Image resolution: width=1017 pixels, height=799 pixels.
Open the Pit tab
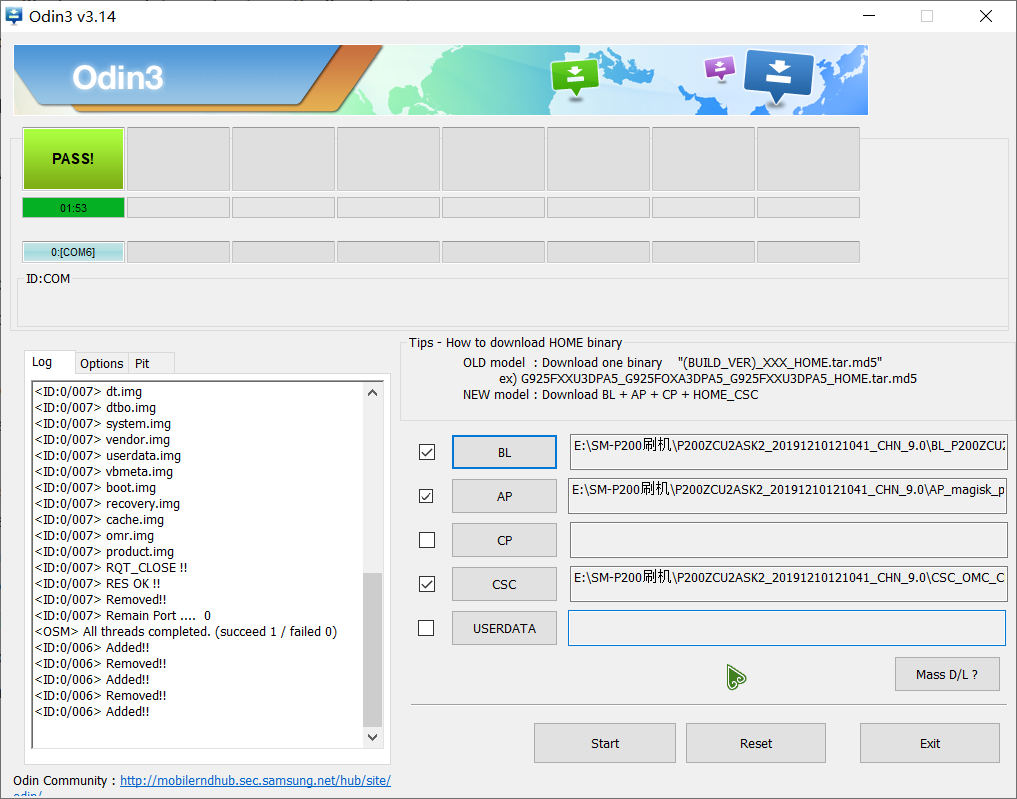(142, 363)
